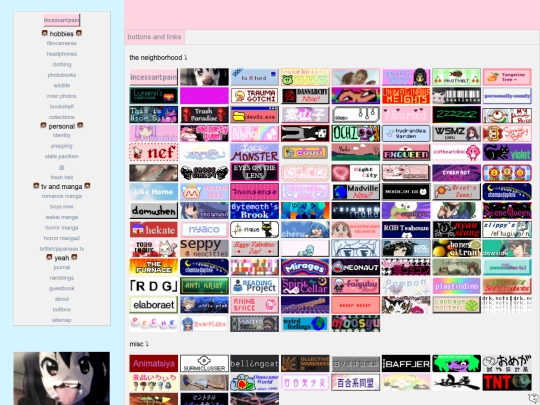This screenshot has height=405, width=540.
Task: Click the "hobbies" sidebar heading
Action: click(62, 34)
